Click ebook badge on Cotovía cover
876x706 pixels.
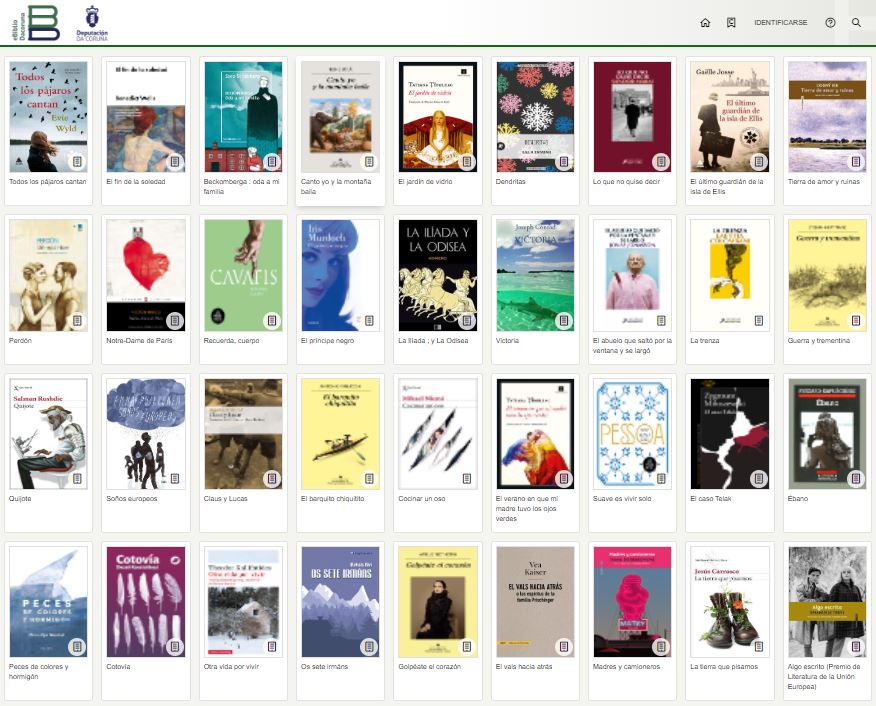tap(175, 647)
